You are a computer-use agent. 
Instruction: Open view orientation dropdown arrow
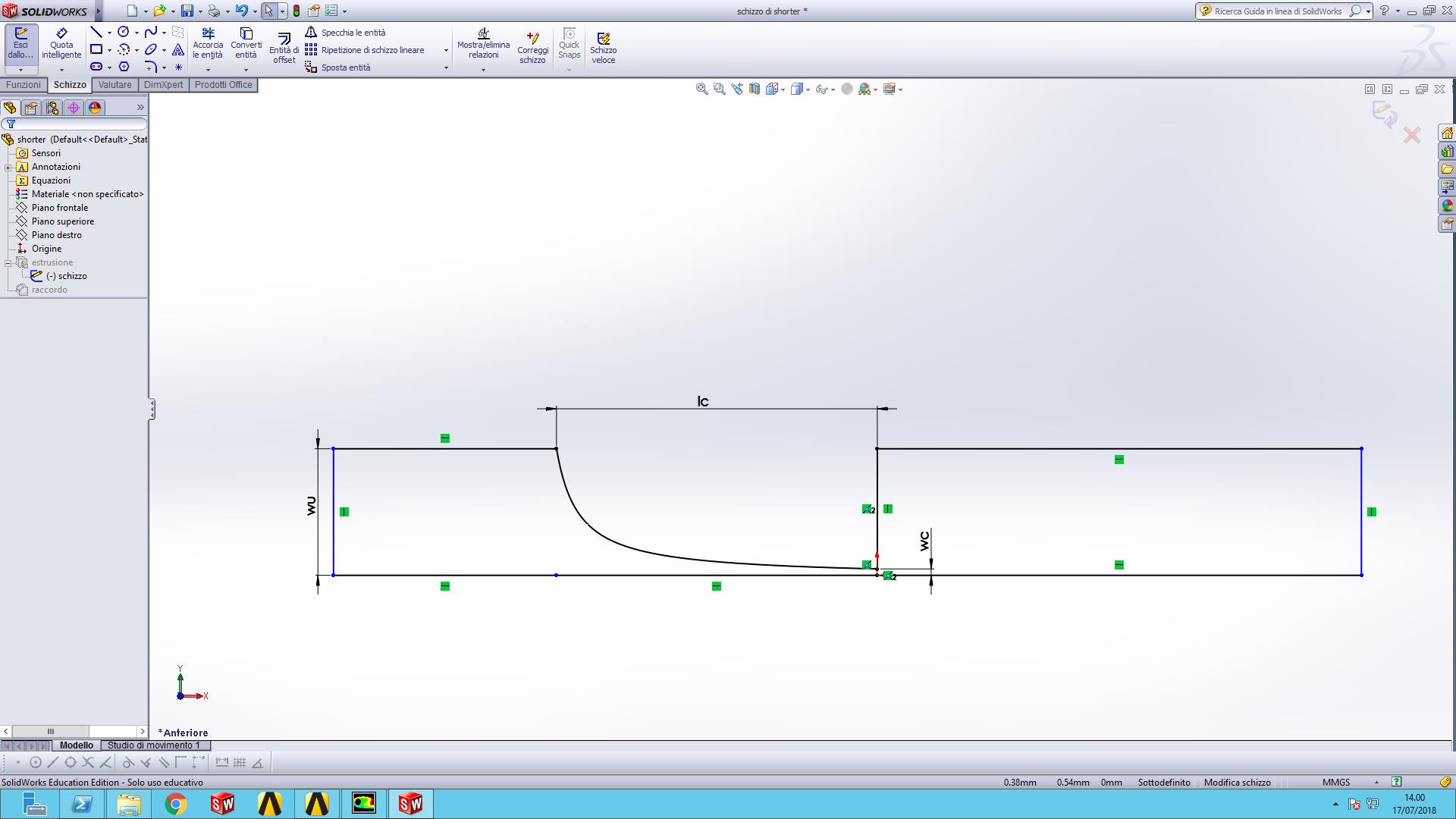(x=782, y=89)
